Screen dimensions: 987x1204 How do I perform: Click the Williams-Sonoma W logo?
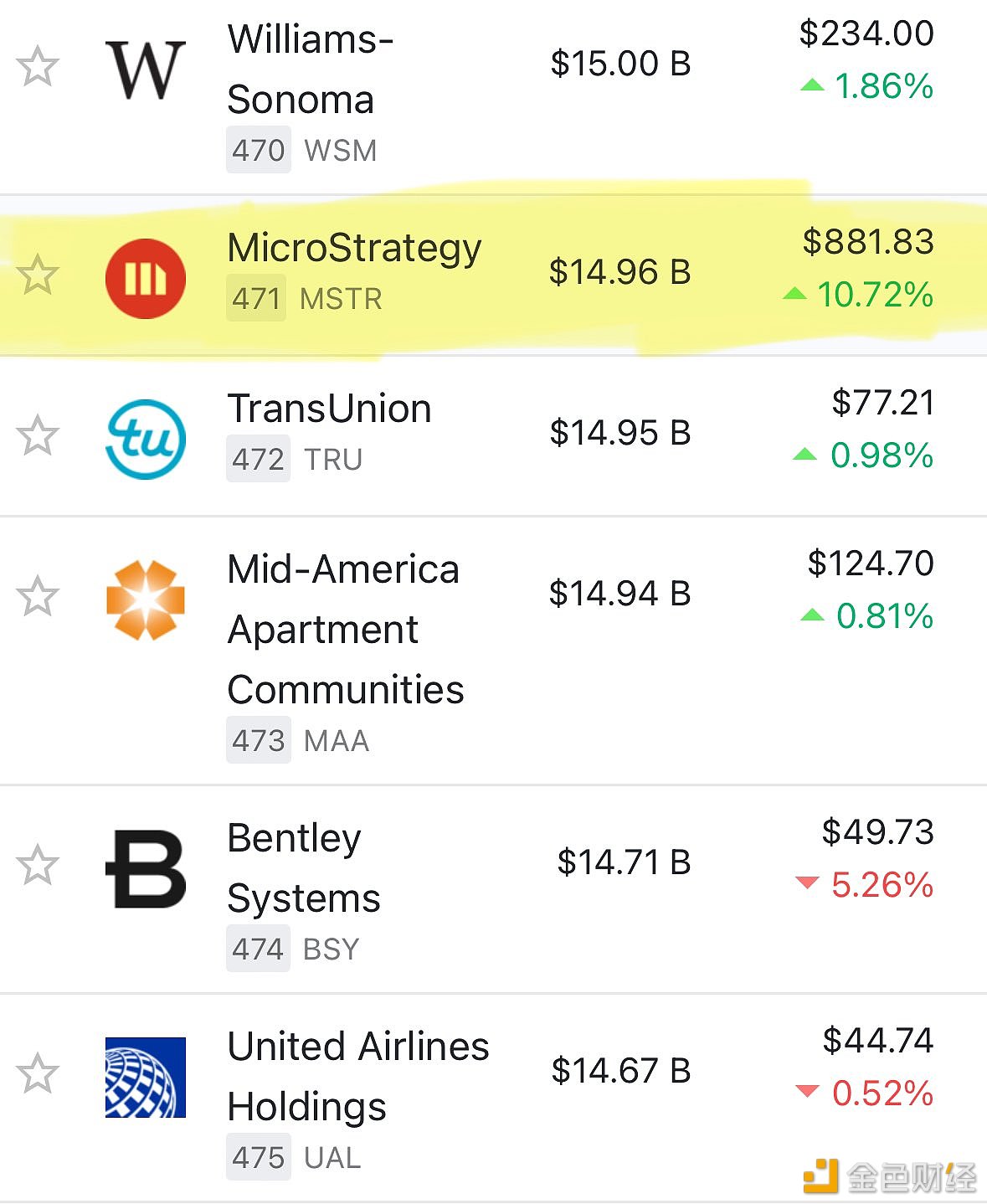[146, 70]
